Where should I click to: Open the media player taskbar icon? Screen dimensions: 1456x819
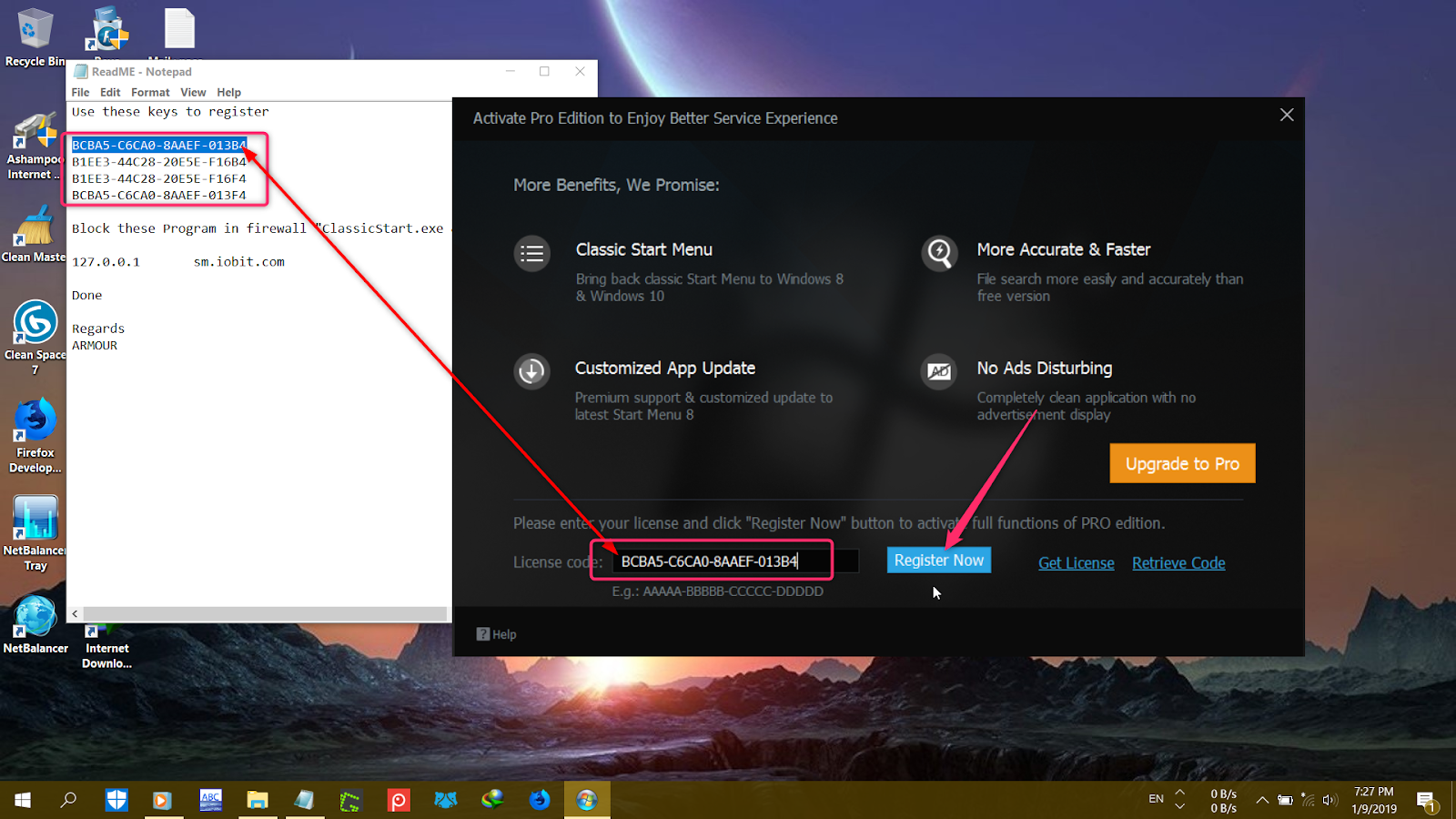[x=162, y=800]
